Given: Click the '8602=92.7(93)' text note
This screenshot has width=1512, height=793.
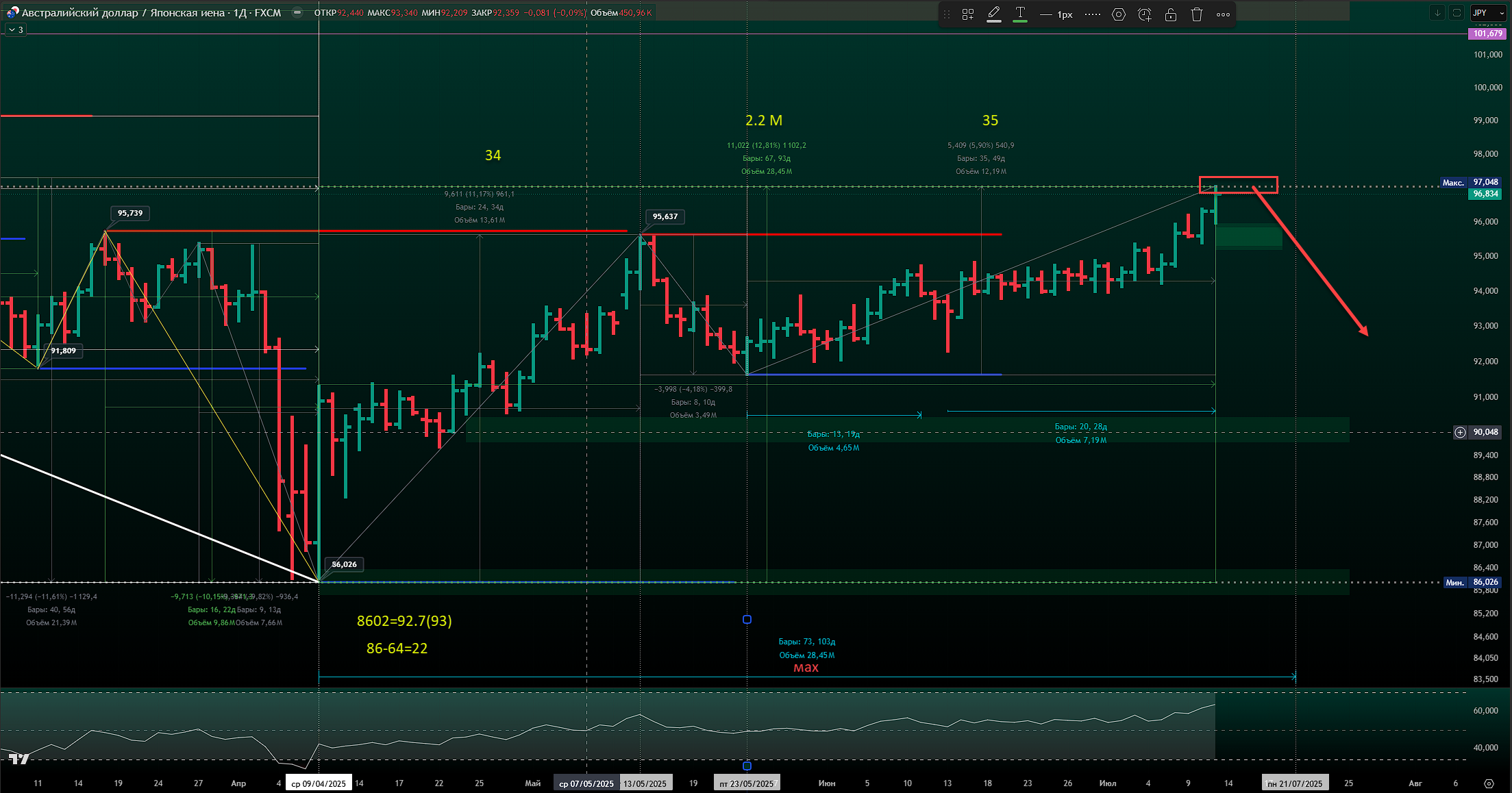Looking at the screenshot, I should click(404, 621).
